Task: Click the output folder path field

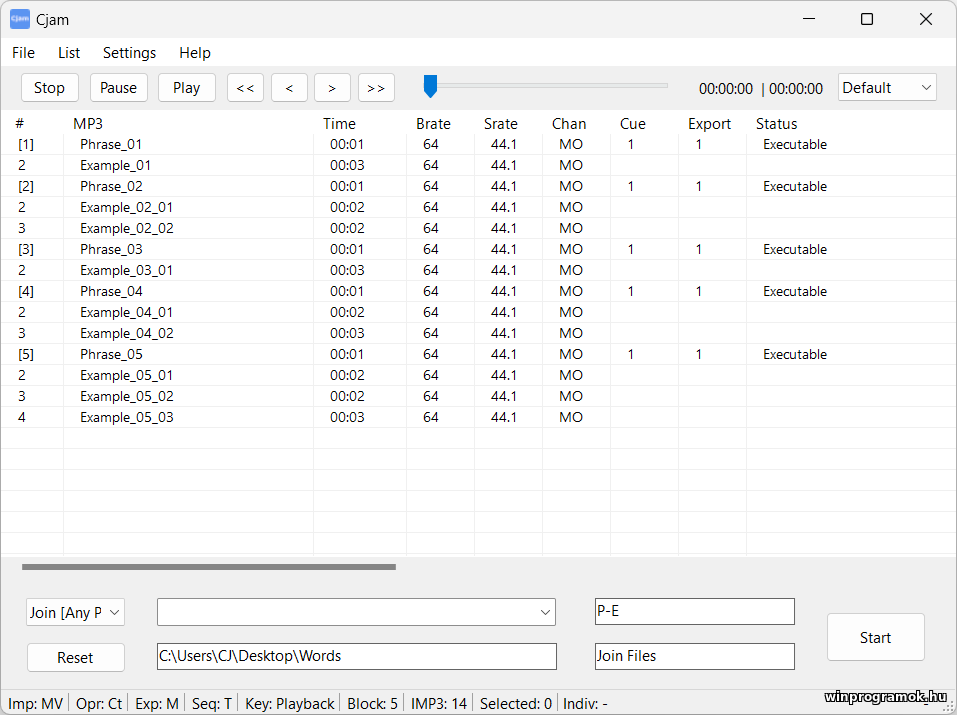Action: (356, 656)
